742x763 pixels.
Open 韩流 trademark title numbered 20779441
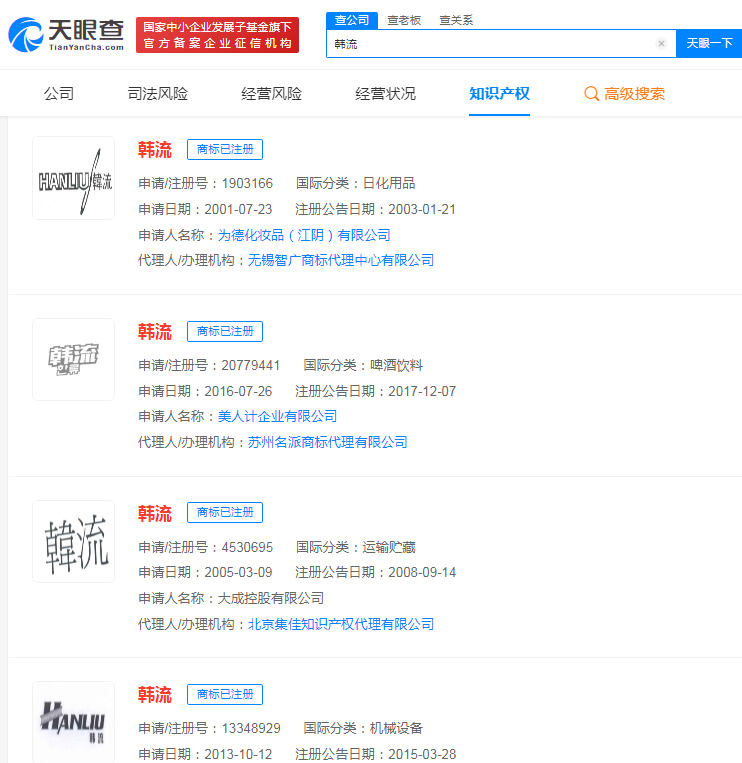point(155,332)
